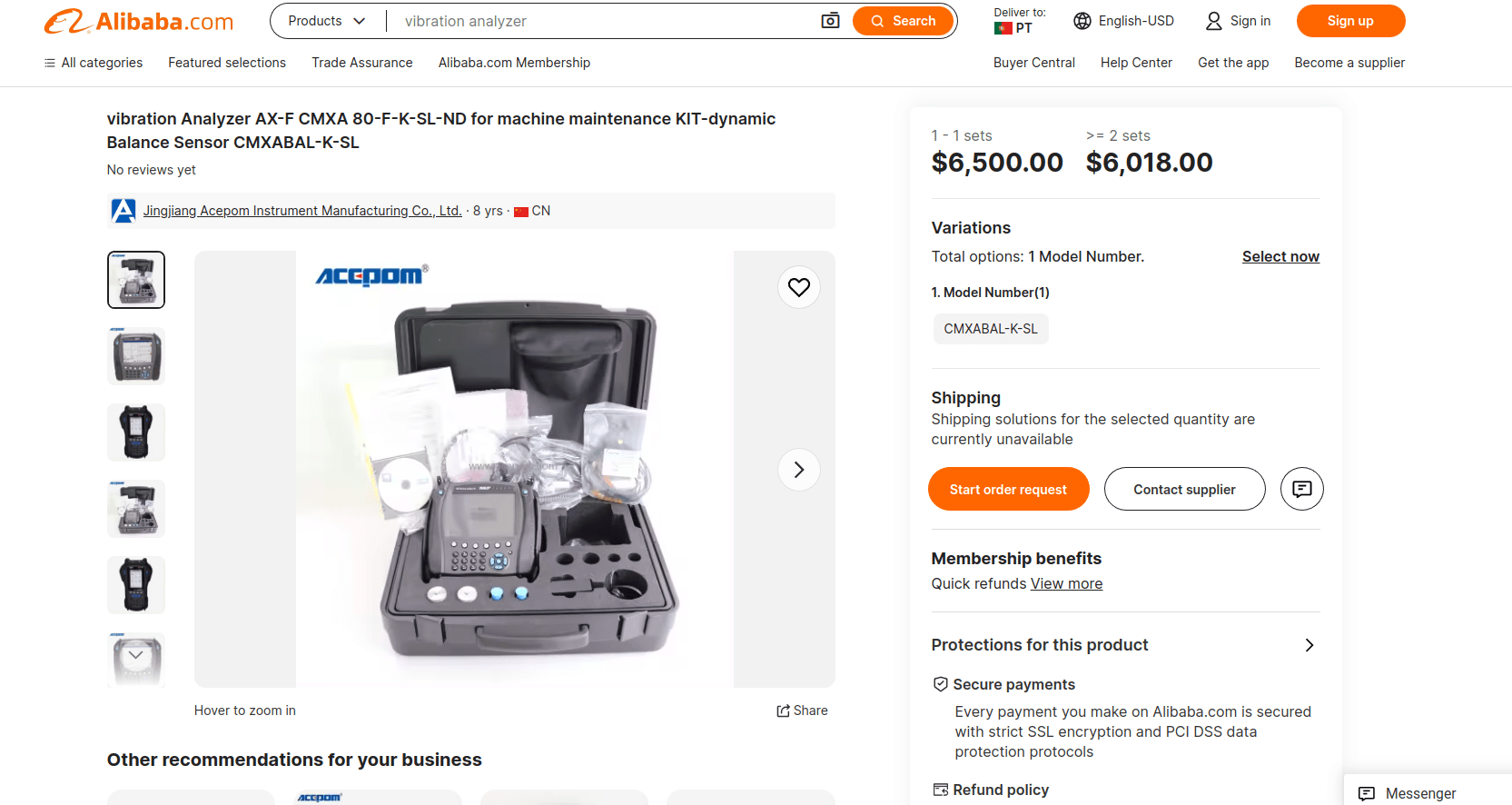Click the Sign in person icon
1512x805 pixels.
tap(1213, 20)
